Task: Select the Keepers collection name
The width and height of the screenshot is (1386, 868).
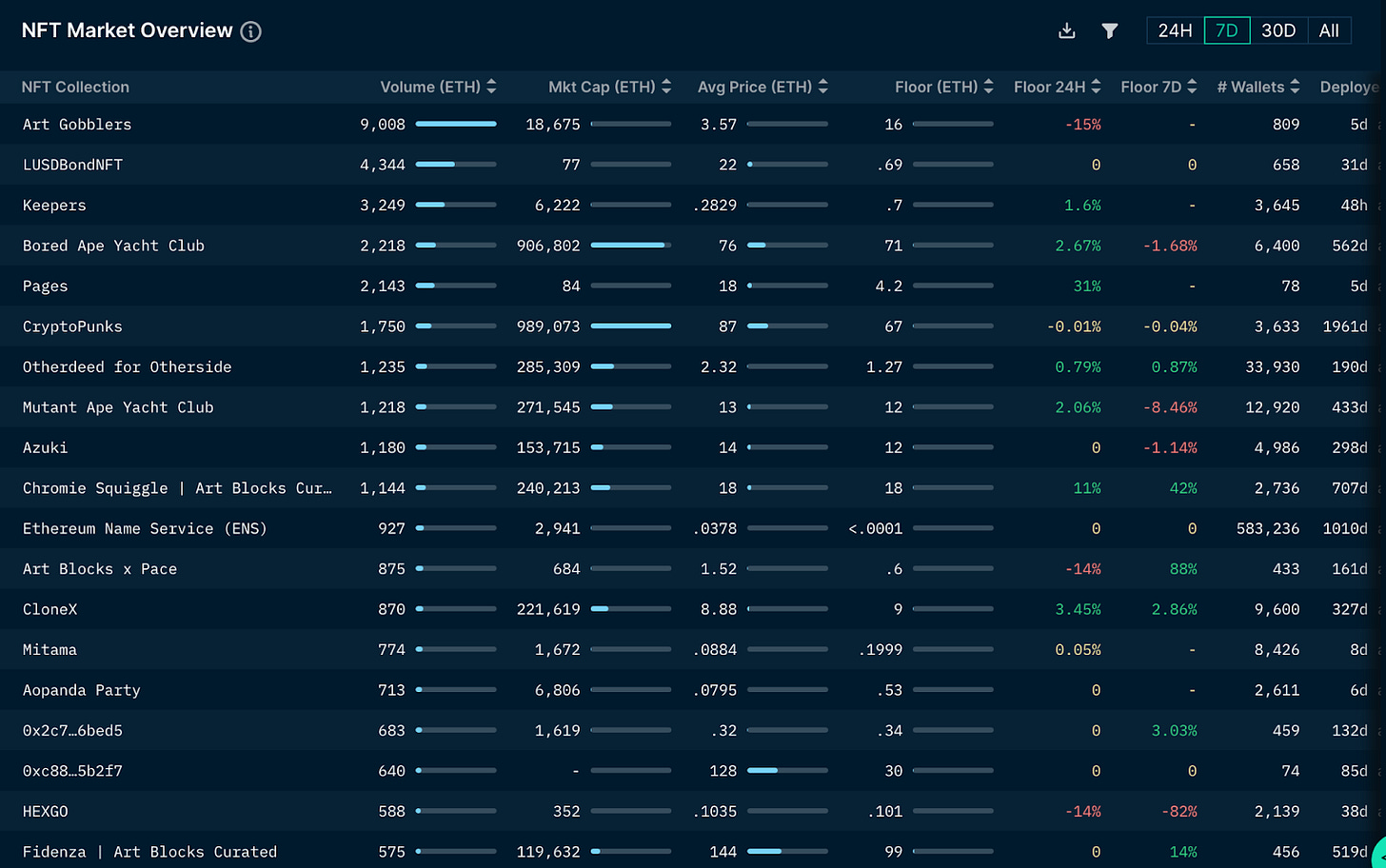Action: [54, 206]
